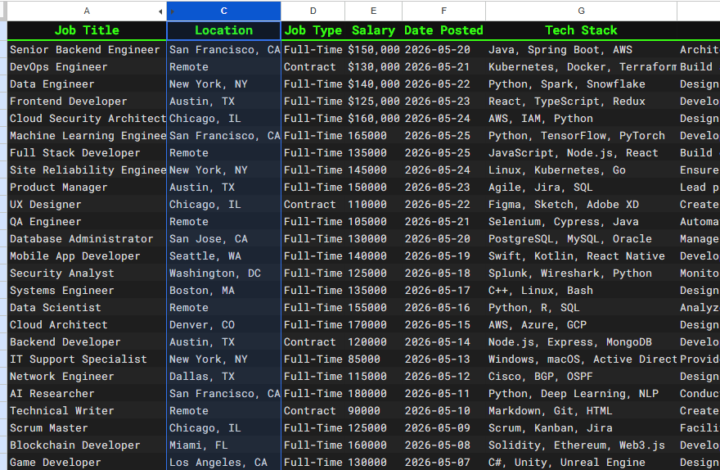Click the '$160,000' salary cell
The height and width of the screenshot is (470, 720).
[373, 118]
